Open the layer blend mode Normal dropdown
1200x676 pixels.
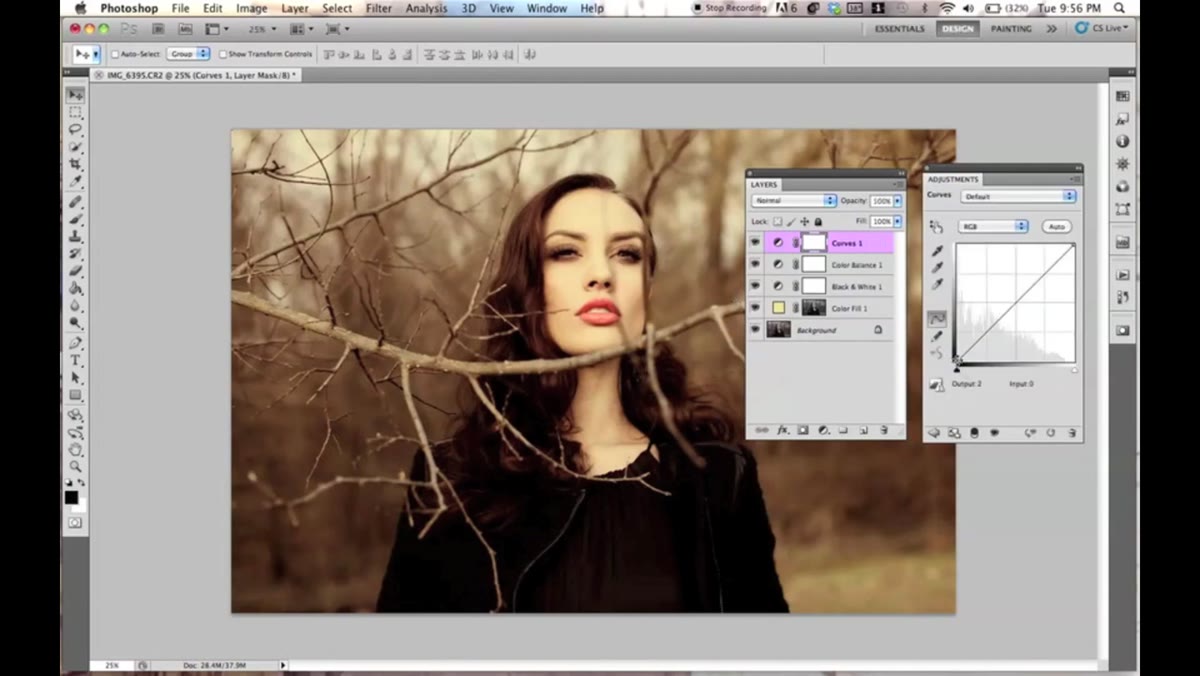pyautogui.click(x=794, y=201)
